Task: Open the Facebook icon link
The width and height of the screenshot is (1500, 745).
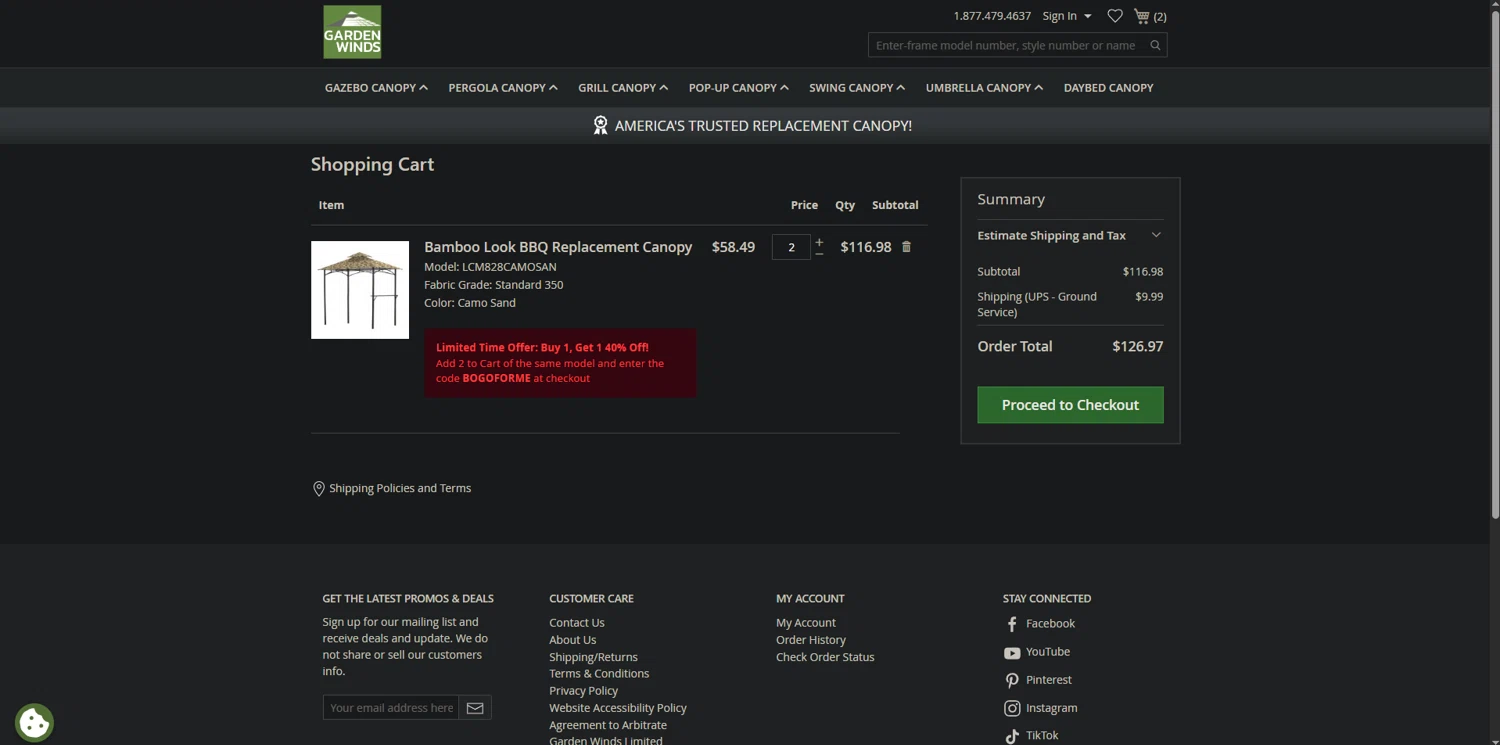Action: click(1012, 624)
